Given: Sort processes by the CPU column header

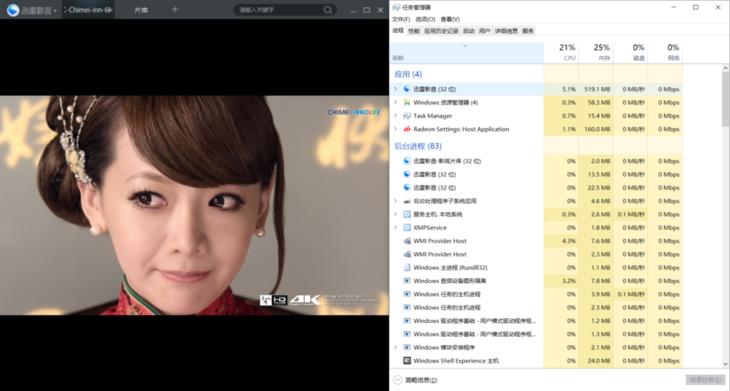Looking at the screenshot, I should pyautogui.click(x=561, y=53).
